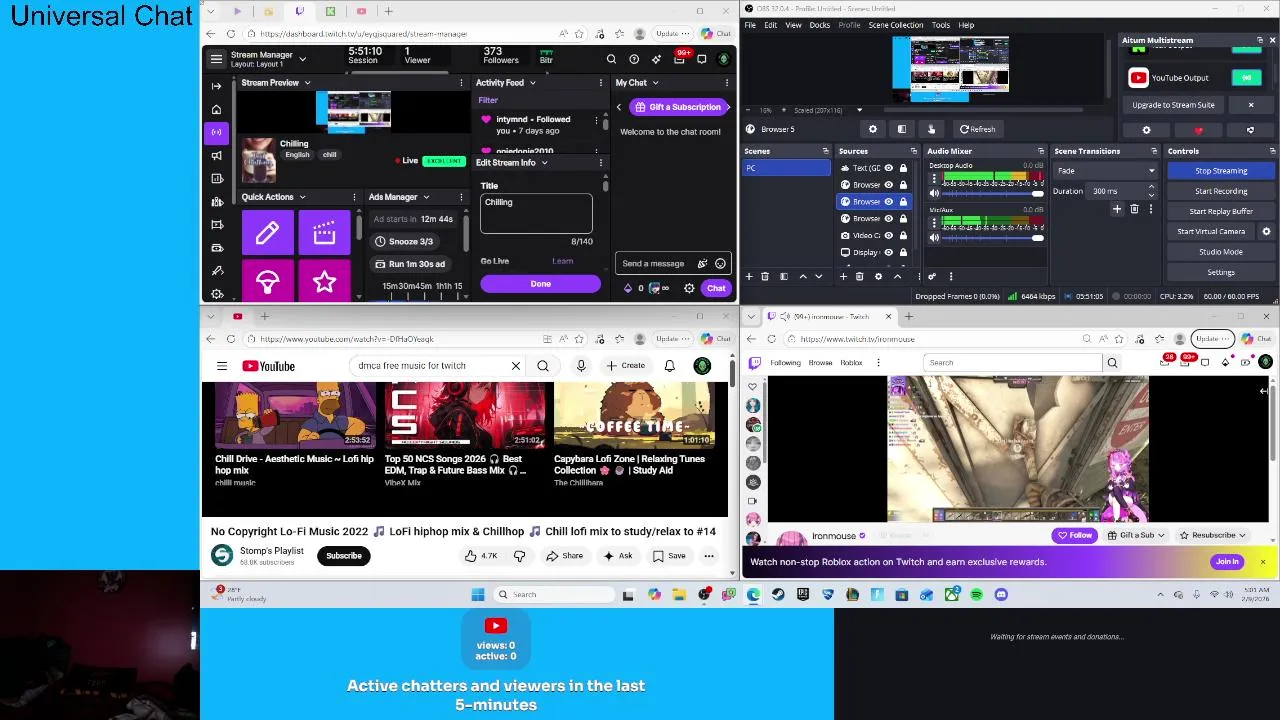Select PC scene in OBS Scenes
This screenshot has height=720, width=1280.
pos(787,168)
